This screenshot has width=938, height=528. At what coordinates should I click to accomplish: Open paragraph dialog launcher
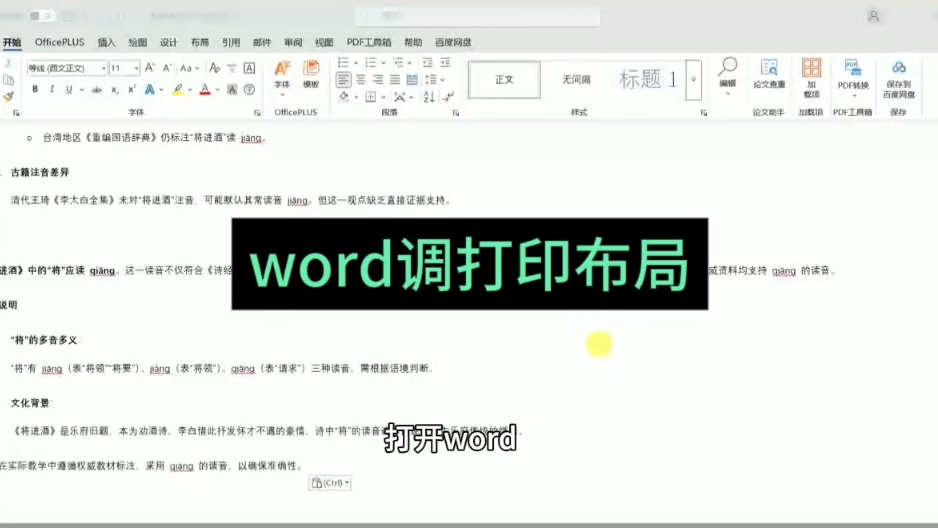coord(456,112)
